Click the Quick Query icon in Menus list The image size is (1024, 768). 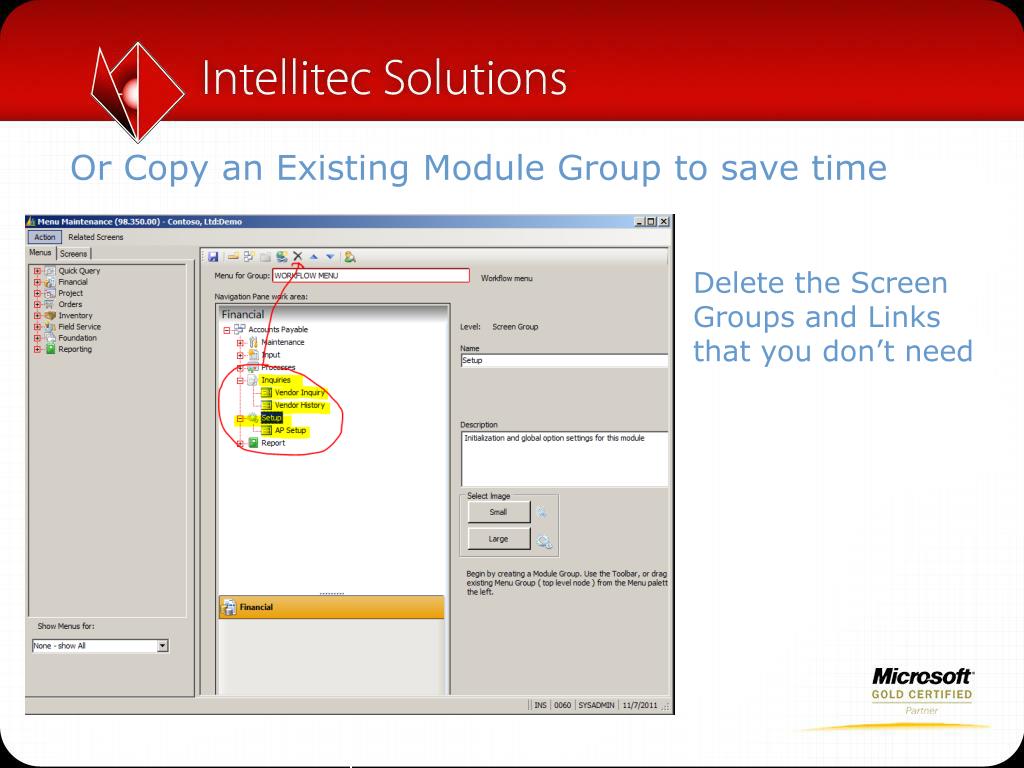(50, 271)
